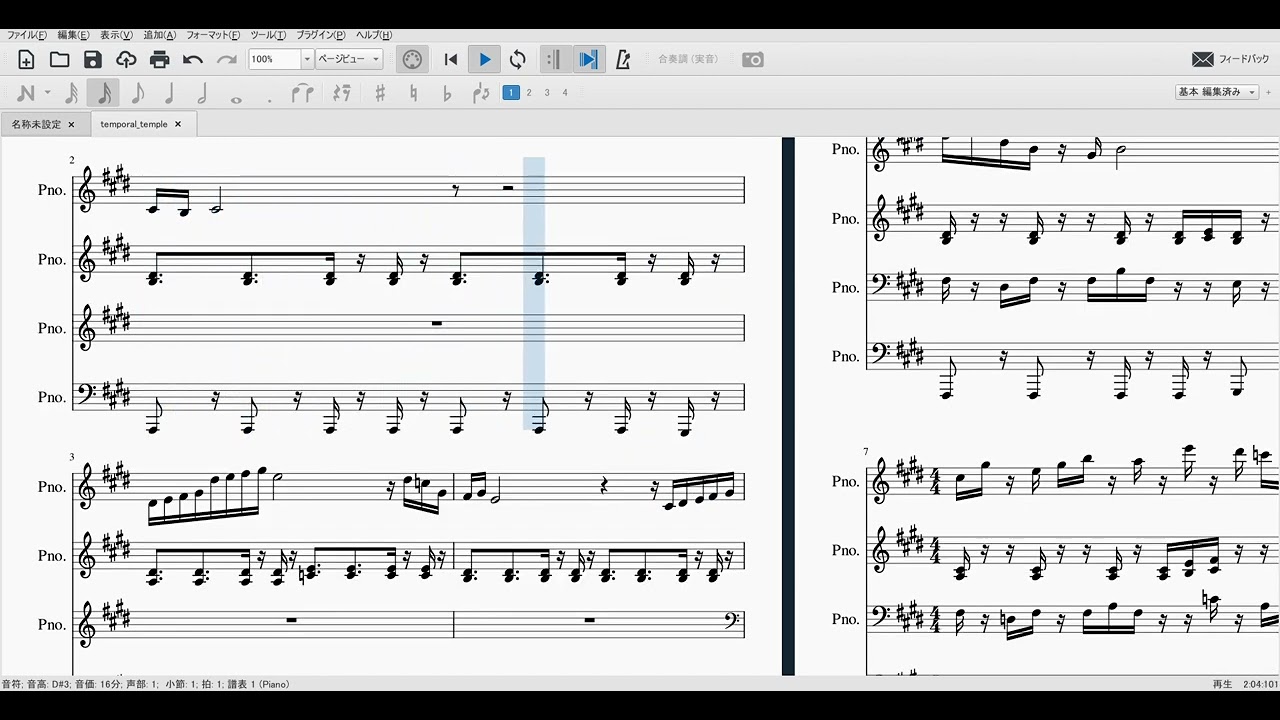Select the eighth note duration
Image resolution: width=1280 pixels, height=720 pixels.
pyautogui.click(x=137, y=94)
